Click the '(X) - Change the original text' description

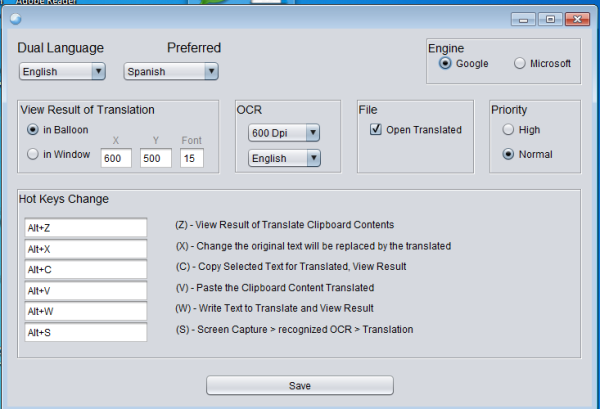pos(313,246)
